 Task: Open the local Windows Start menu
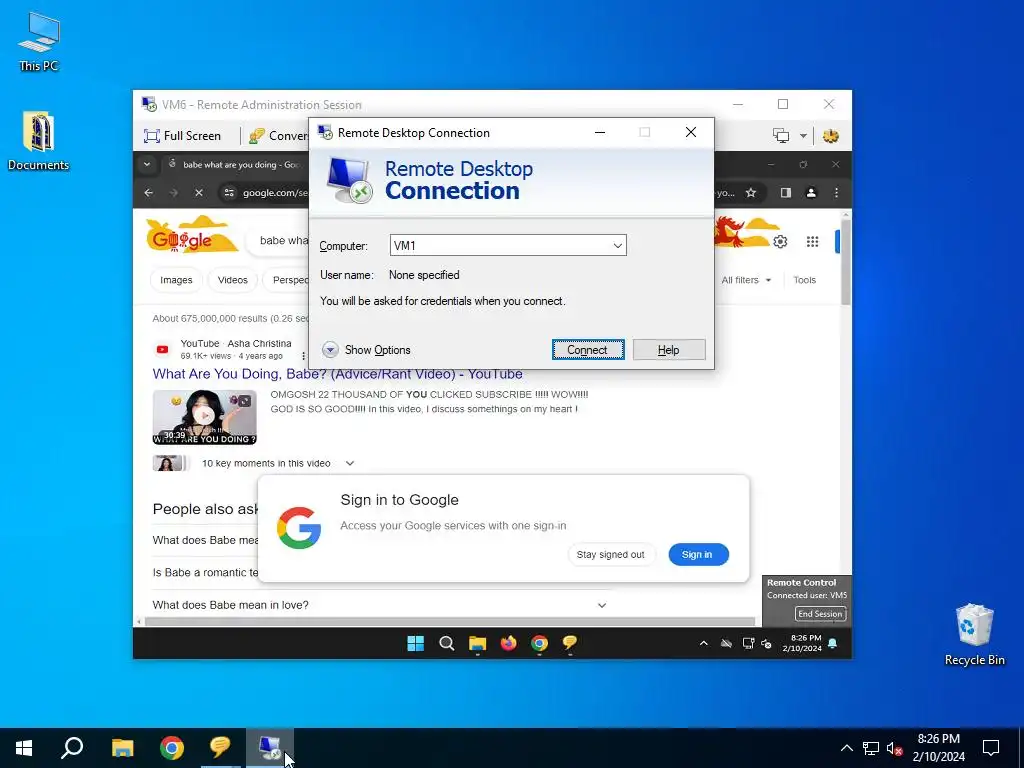[24, 748]
